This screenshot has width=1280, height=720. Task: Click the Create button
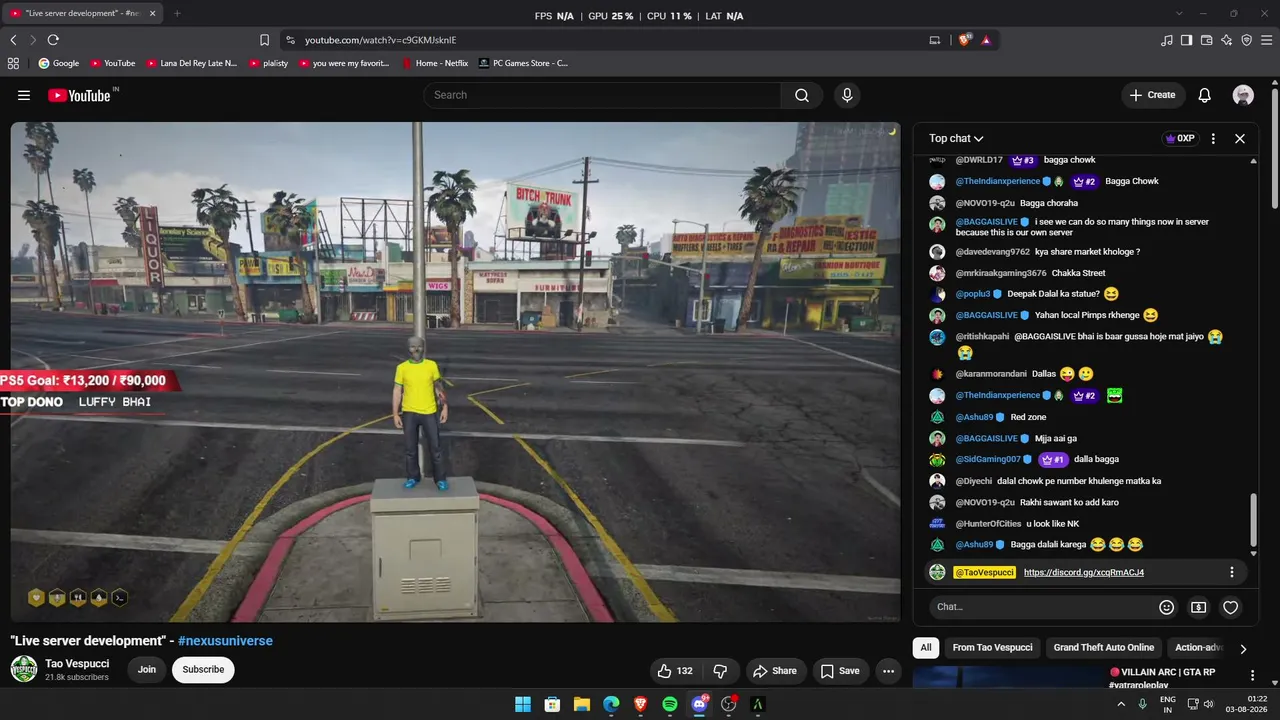1152,95
